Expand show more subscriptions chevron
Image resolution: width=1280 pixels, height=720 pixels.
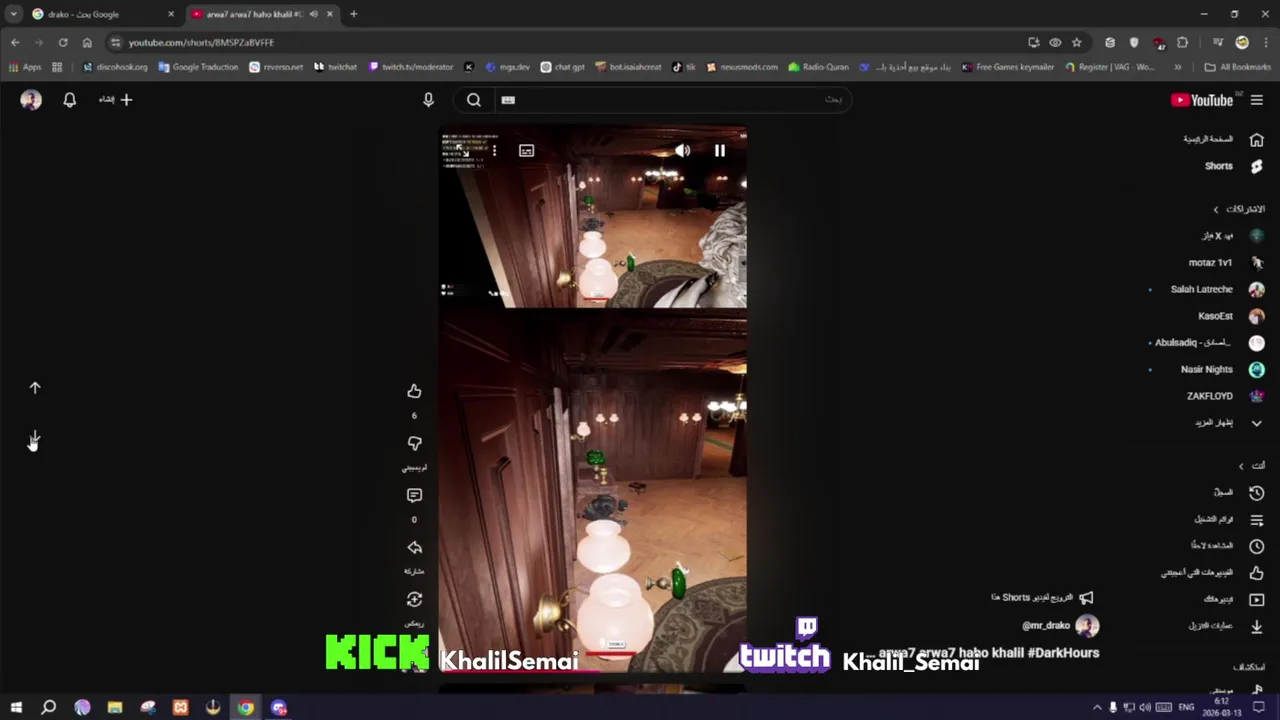click(x=1257, y=423)
